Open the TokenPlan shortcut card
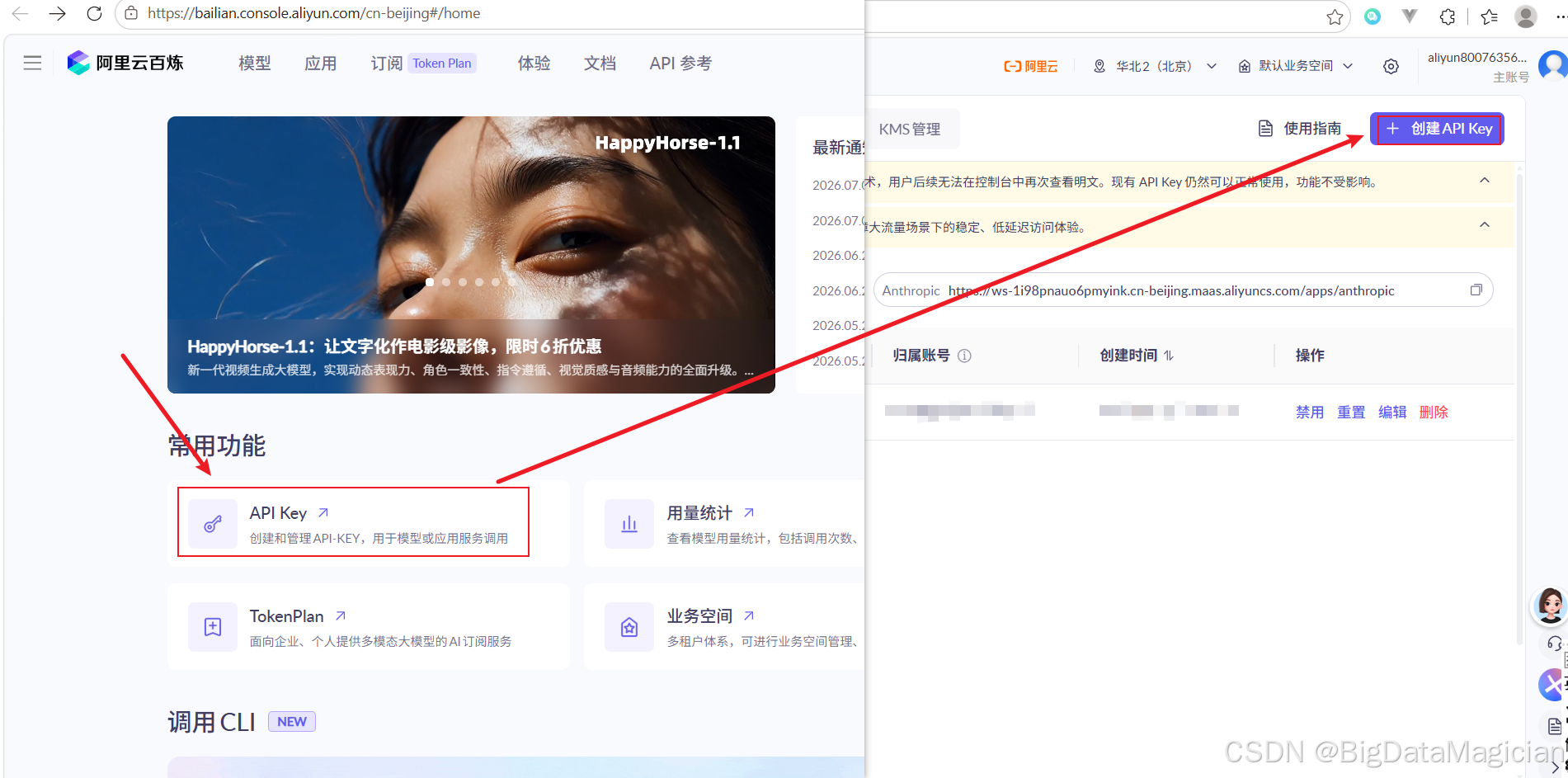The image size is (1568, 778). pos(369,627)
